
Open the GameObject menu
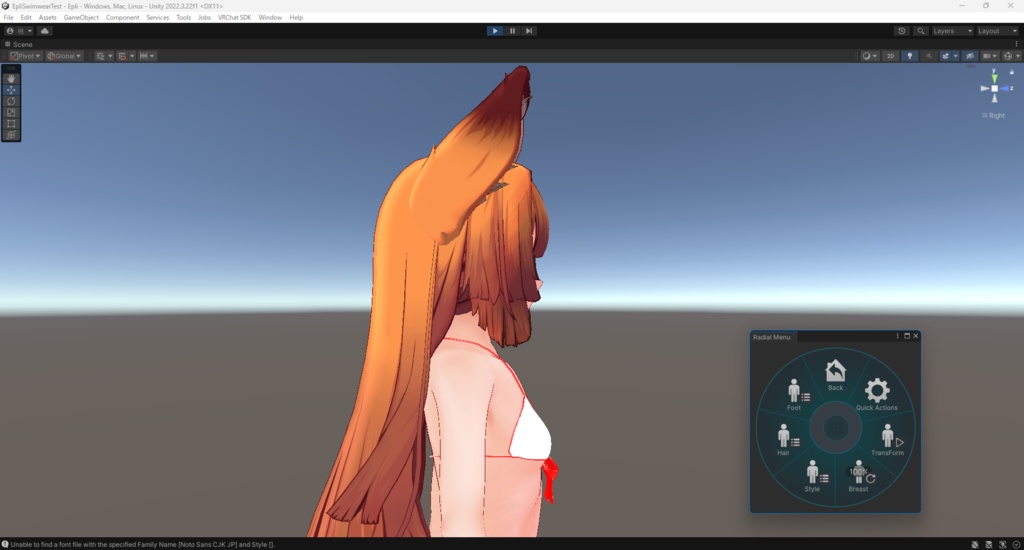point(81,18)
